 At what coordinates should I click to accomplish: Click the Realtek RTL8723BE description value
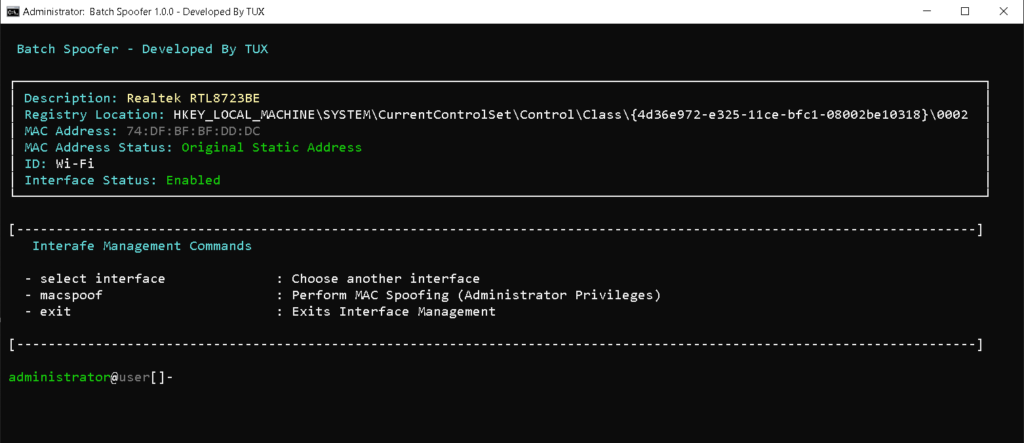[193, 98]
